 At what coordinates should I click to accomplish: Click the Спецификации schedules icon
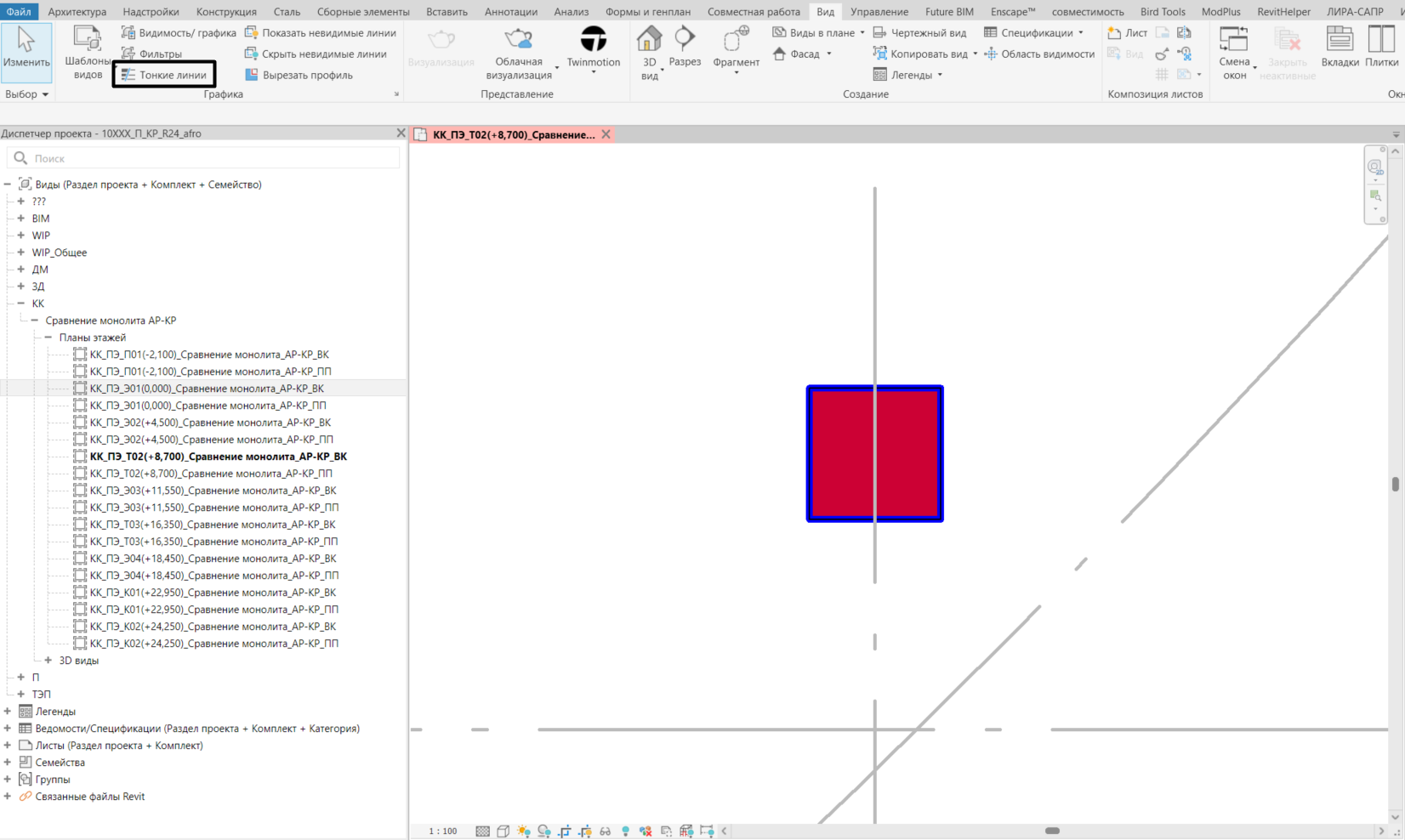[992, 32]
